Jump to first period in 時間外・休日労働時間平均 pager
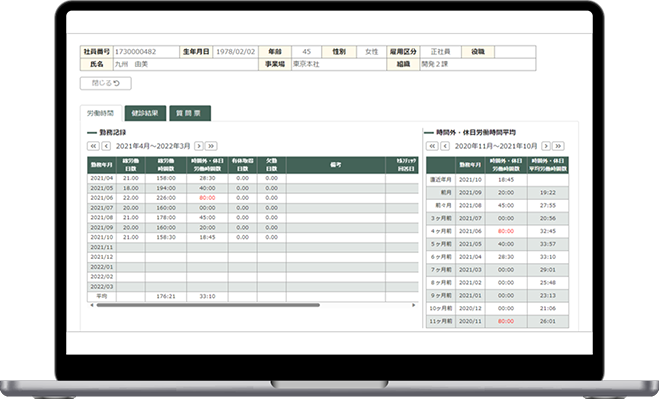Screen dimensions: 659x399 [x=432, y=146]
